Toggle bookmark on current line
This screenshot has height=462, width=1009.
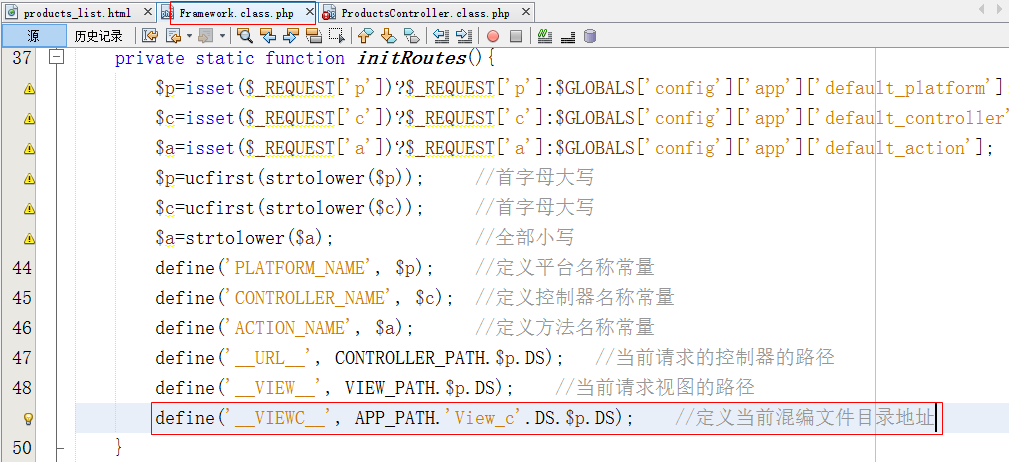coord(410,36)
